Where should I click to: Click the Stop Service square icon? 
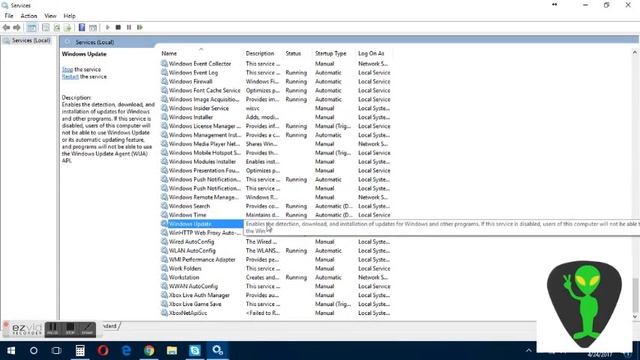[118, 27]
